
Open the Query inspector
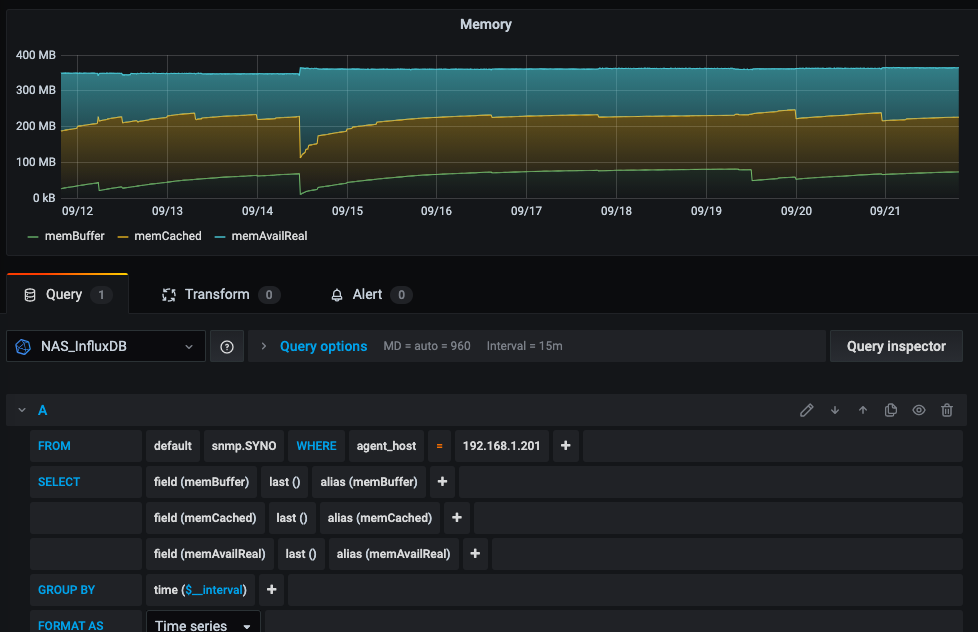896,346
